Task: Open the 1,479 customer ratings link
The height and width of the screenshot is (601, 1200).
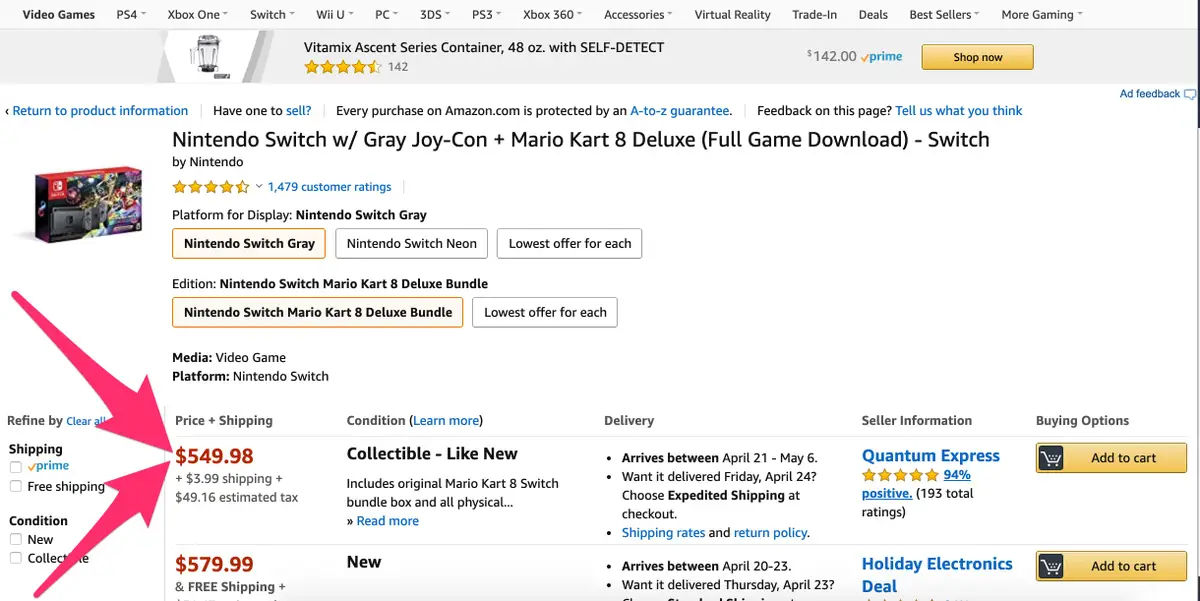Action: click(x=329, y=187)
